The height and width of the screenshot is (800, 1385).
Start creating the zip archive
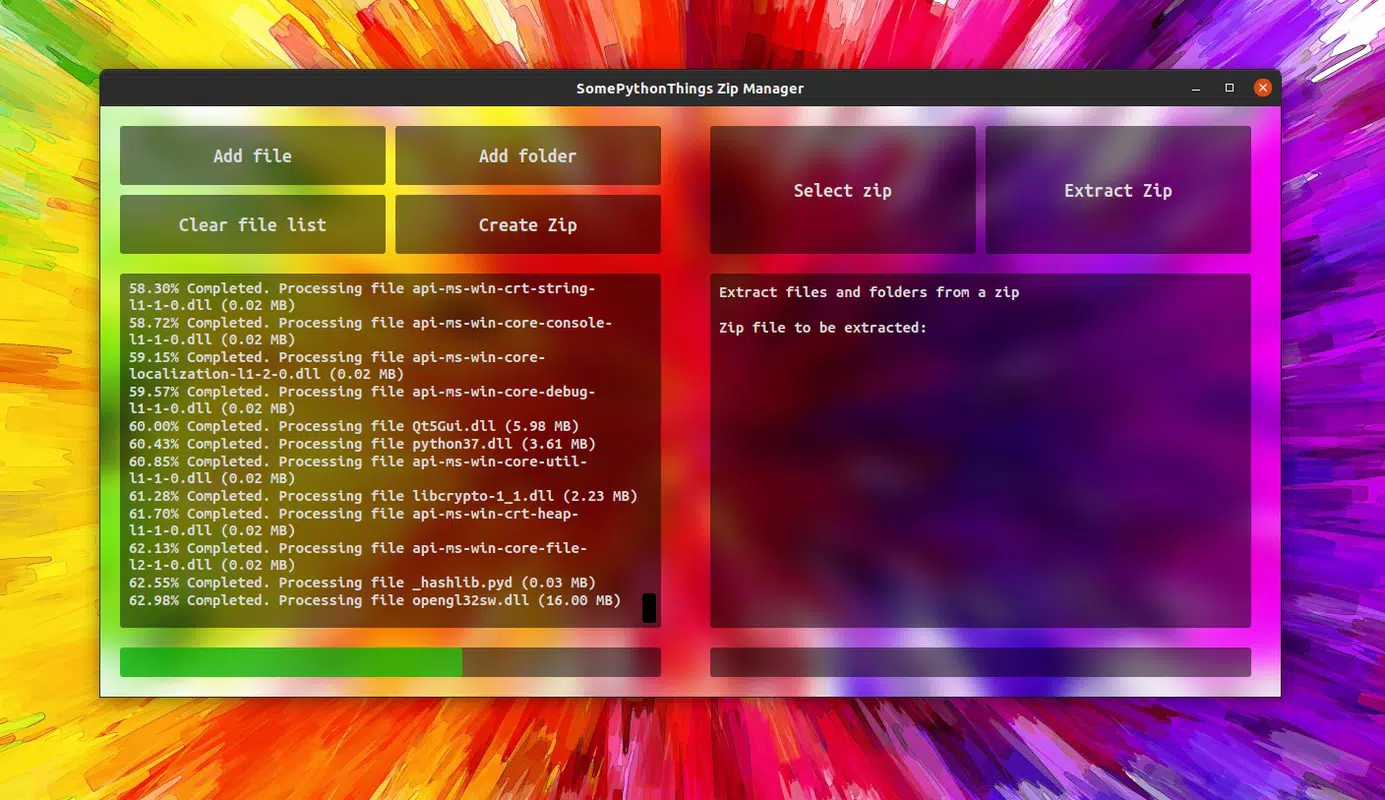point(527,224)
